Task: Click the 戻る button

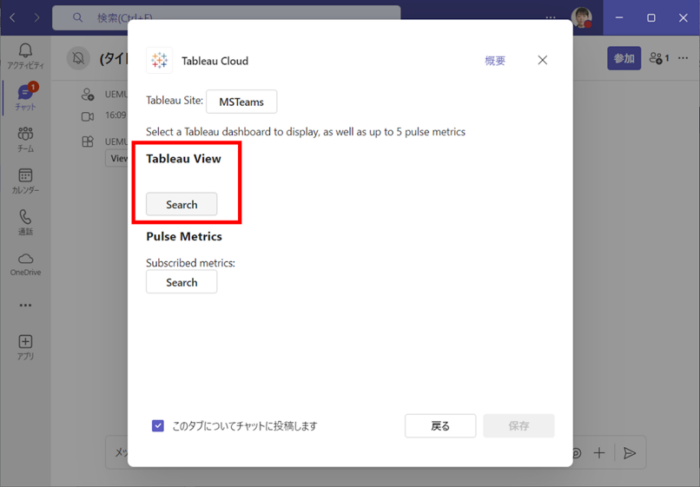Action: pos(440,426)
